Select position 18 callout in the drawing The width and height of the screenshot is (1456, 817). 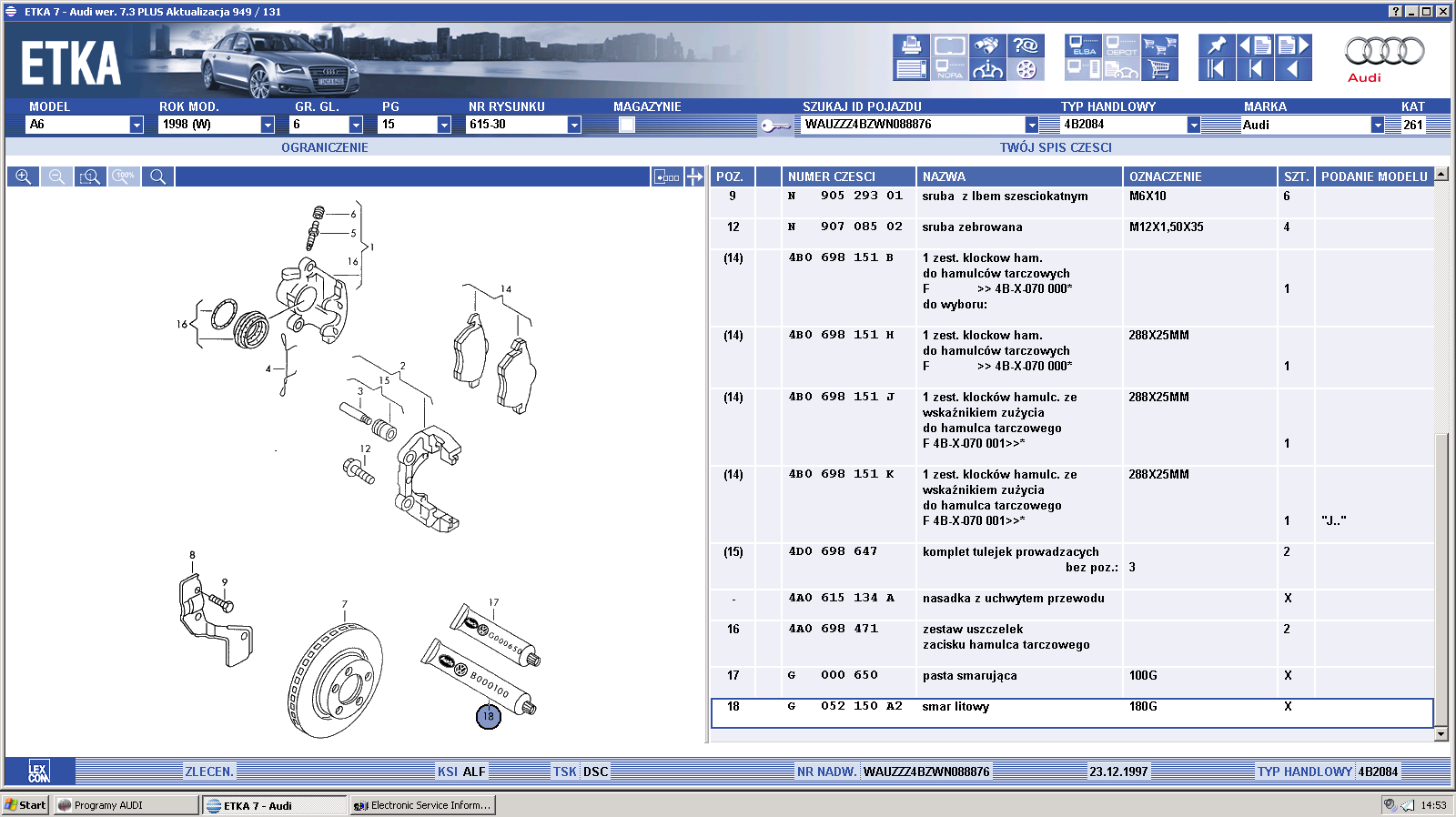(489, 717)
